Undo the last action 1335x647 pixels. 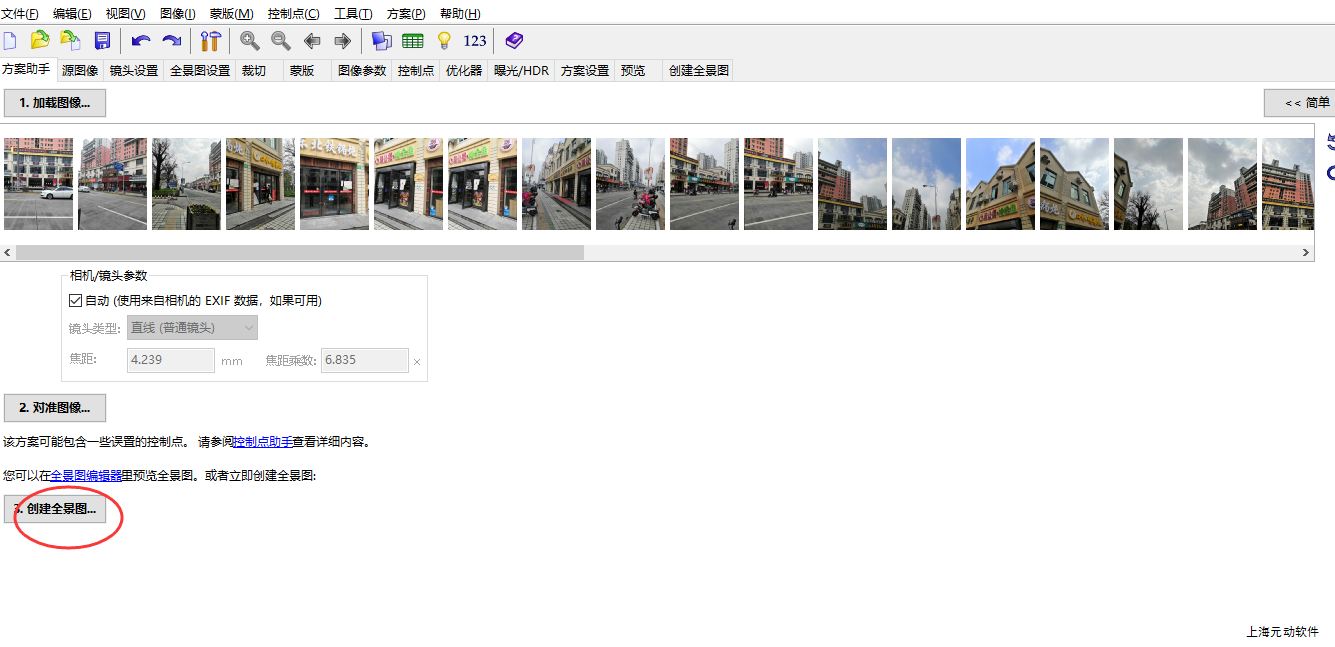pyautogui.click(x=141, y=41)
